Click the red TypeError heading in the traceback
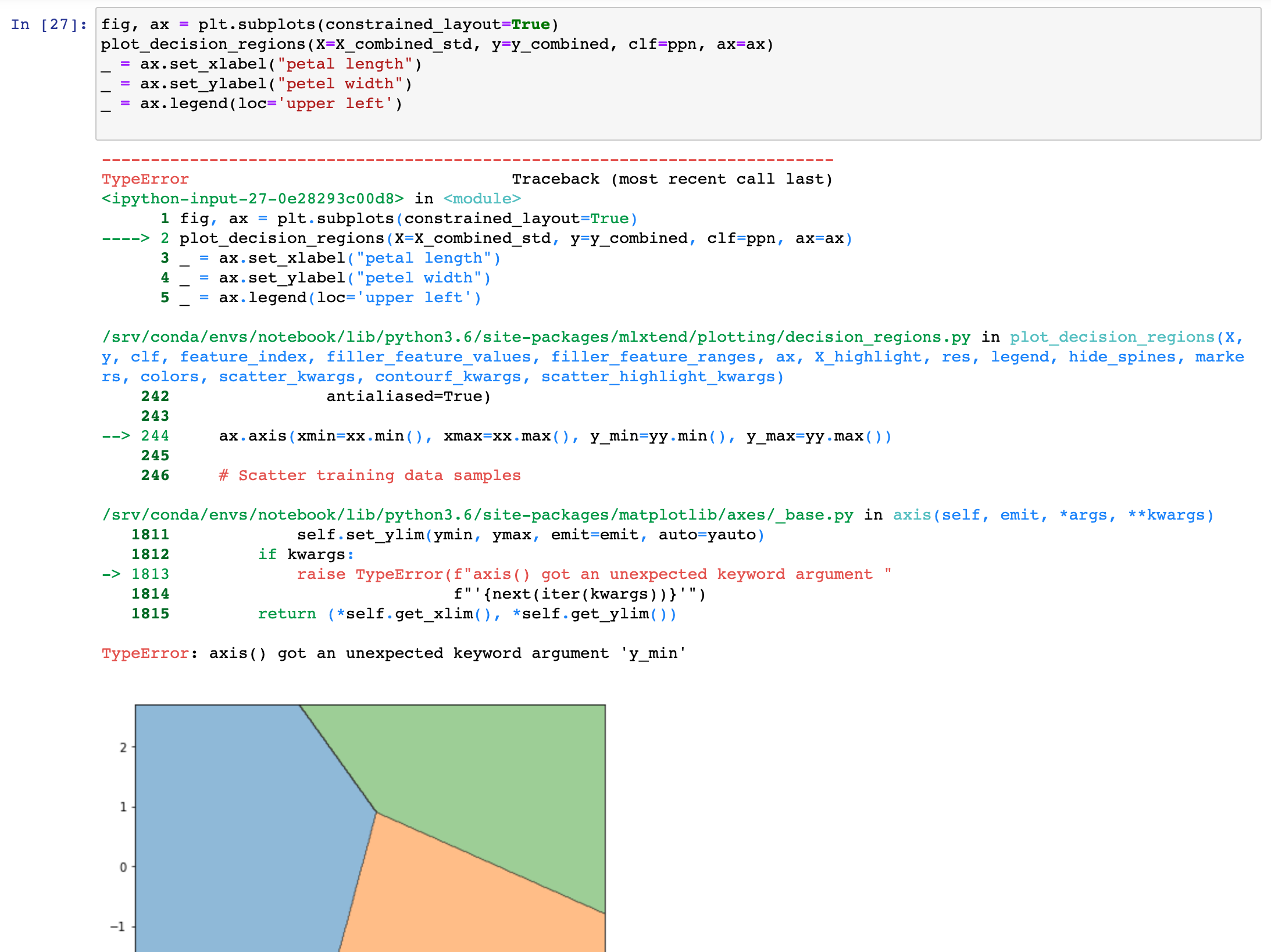 click(145, 178)
